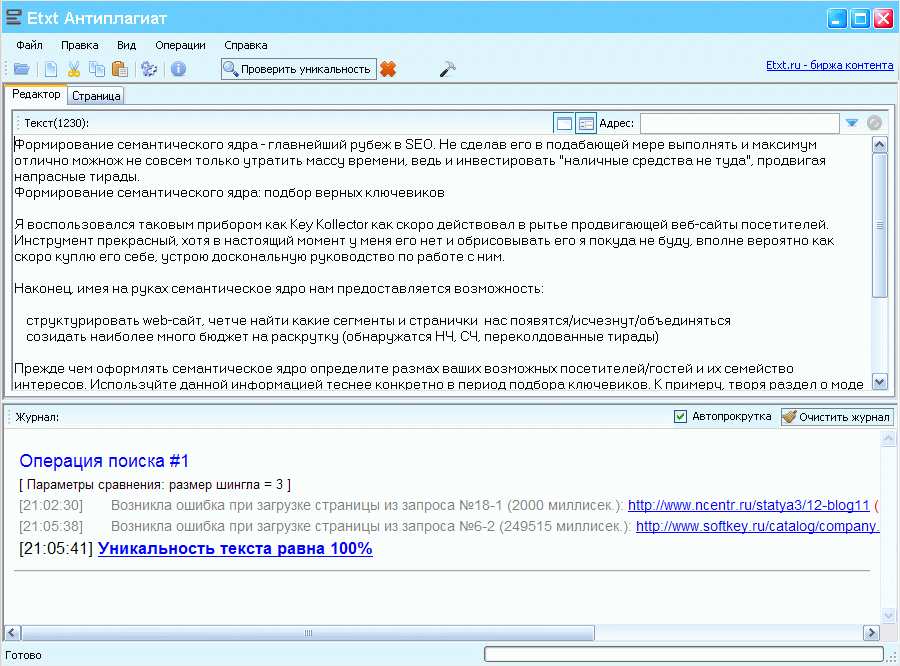
Task: Switch to plain text view icon
Action: pos(564,123)
